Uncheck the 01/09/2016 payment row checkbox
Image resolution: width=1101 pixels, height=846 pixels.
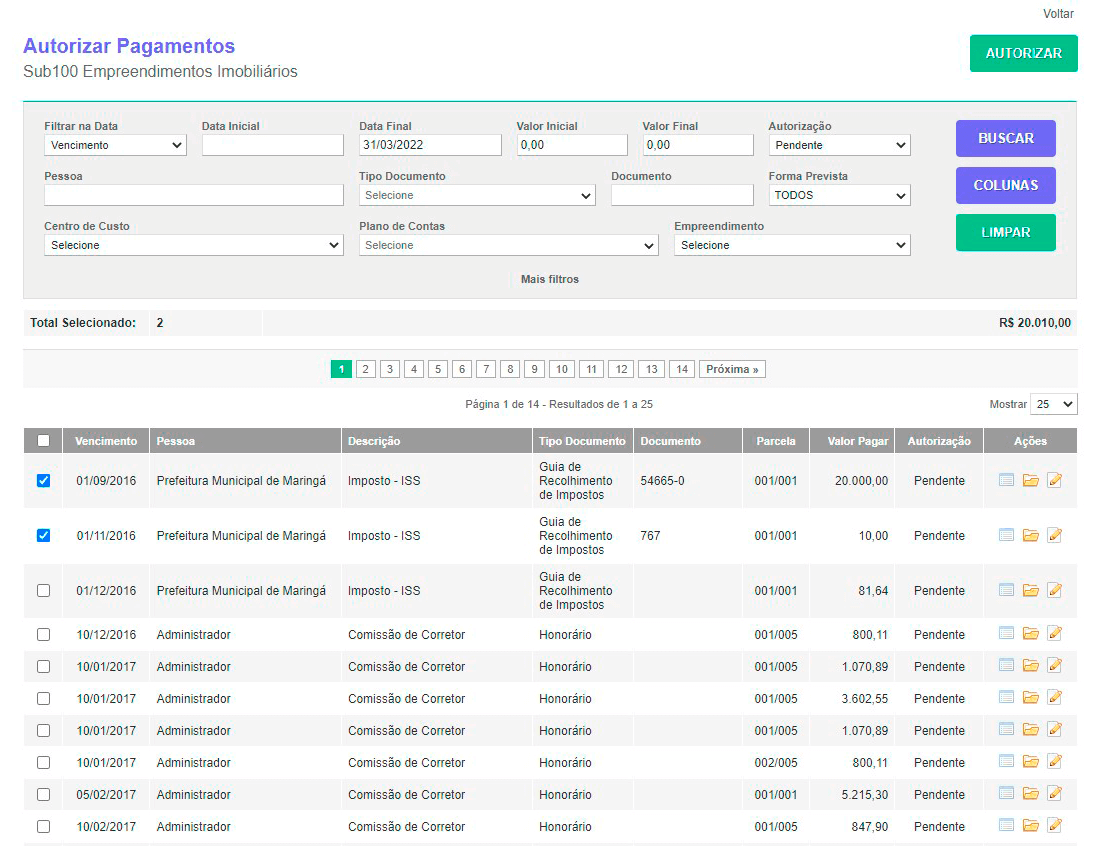pyautogui.click(x=43, y=481)
